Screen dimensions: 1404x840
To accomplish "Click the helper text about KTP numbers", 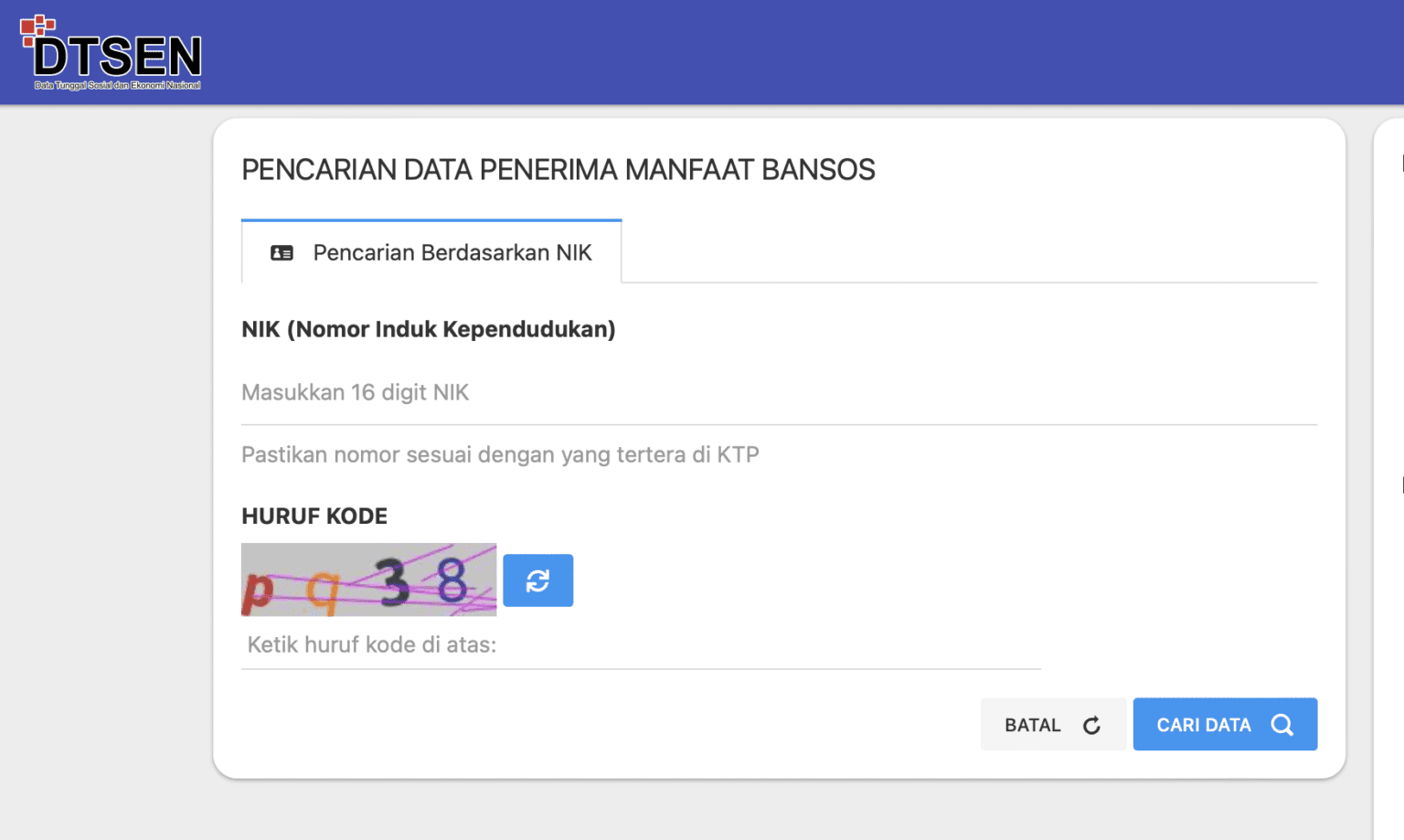I will (x=500, y=454).
